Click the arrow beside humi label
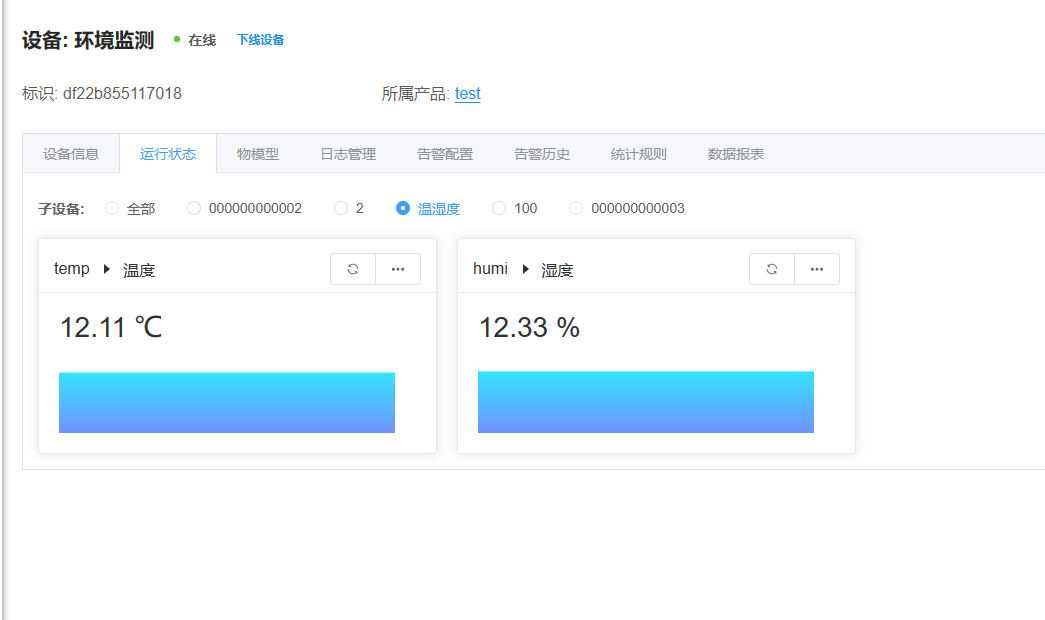 (x=526, y=269)
